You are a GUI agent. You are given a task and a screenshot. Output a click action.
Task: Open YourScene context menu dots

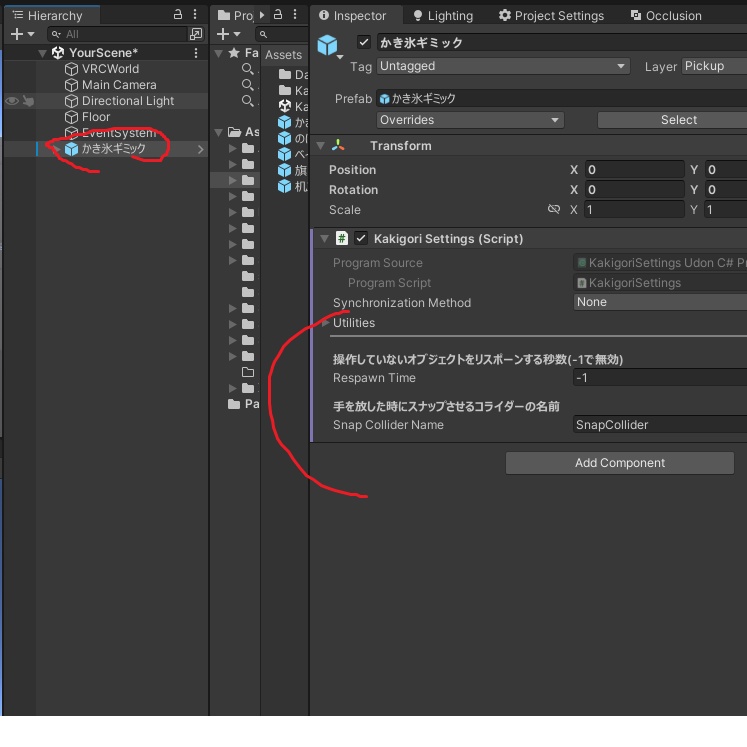tap(196, 53)
